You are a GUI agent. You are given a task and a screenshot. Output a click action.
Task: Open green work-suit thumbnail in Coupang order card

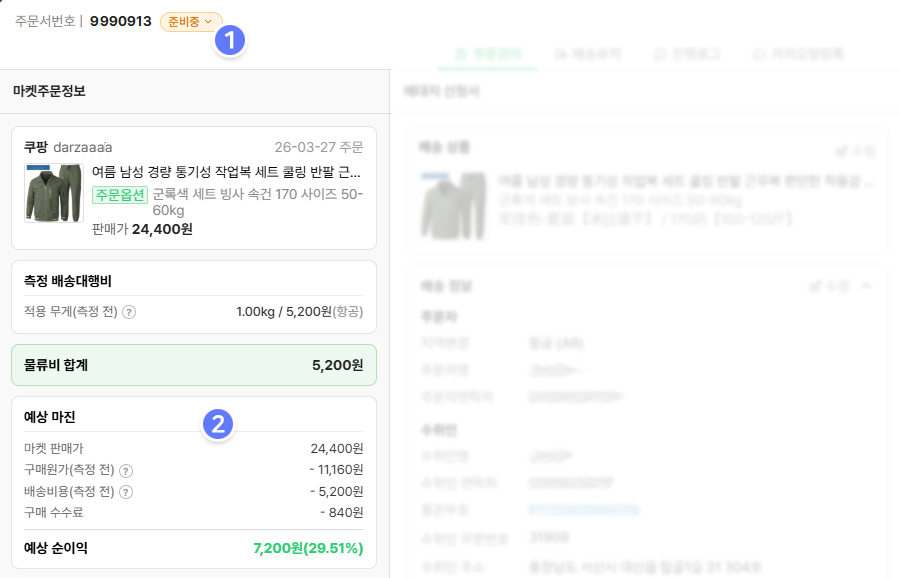[x=54, y=192]
